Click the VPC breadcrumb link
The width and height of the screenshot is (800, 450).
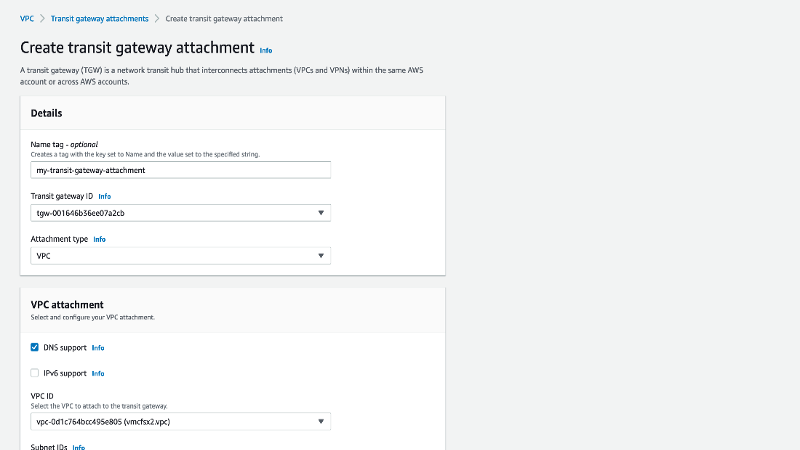coord(26,18)
